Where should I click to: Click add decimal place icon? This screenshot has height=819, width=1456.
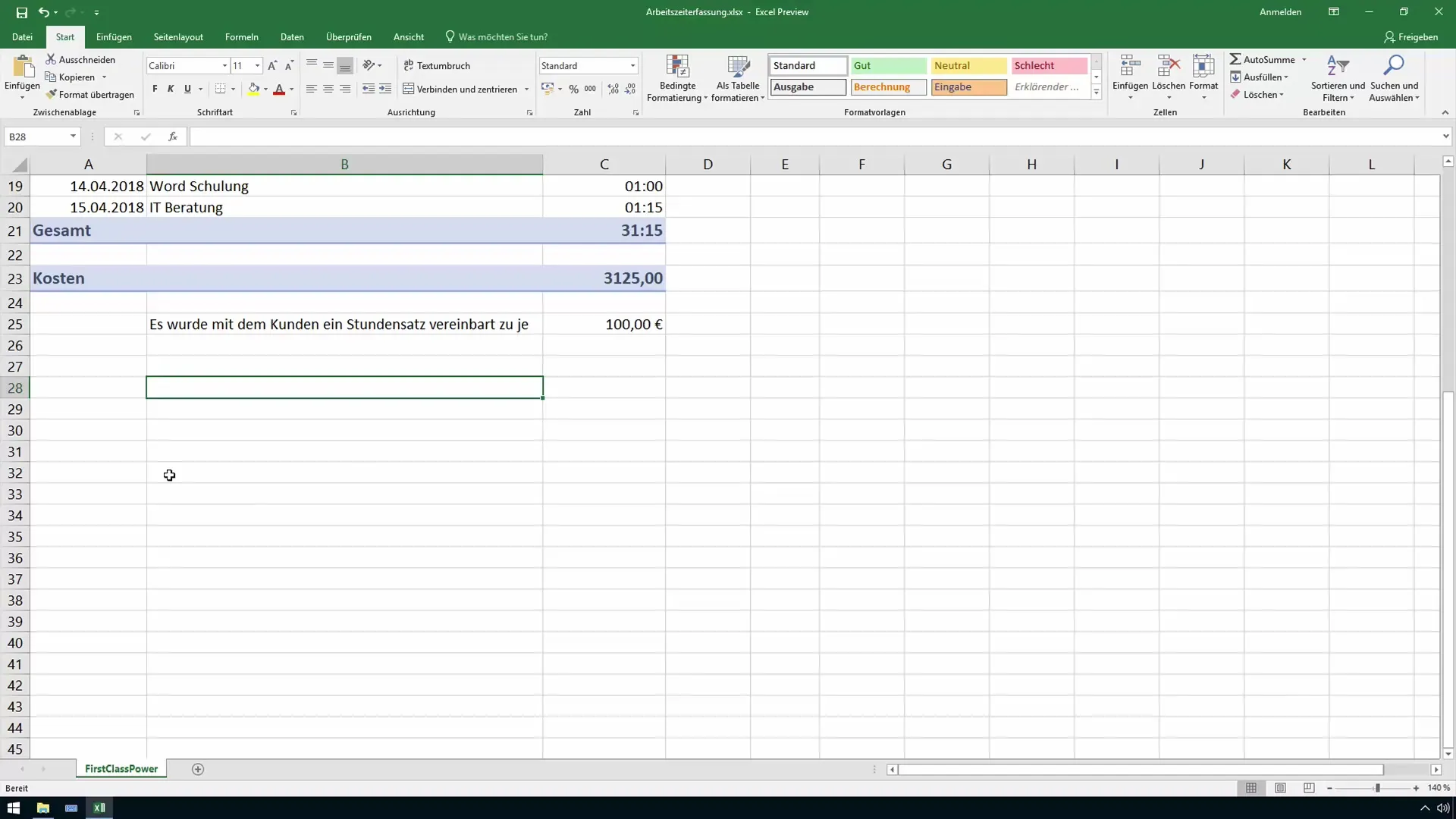[613, 89]
